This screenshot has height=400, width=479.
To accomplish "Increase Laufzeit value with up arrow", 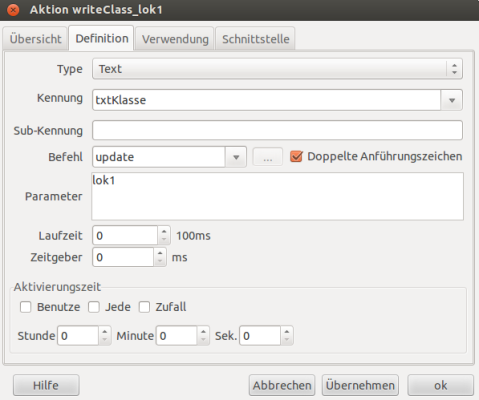I will [x=164, y=231].
